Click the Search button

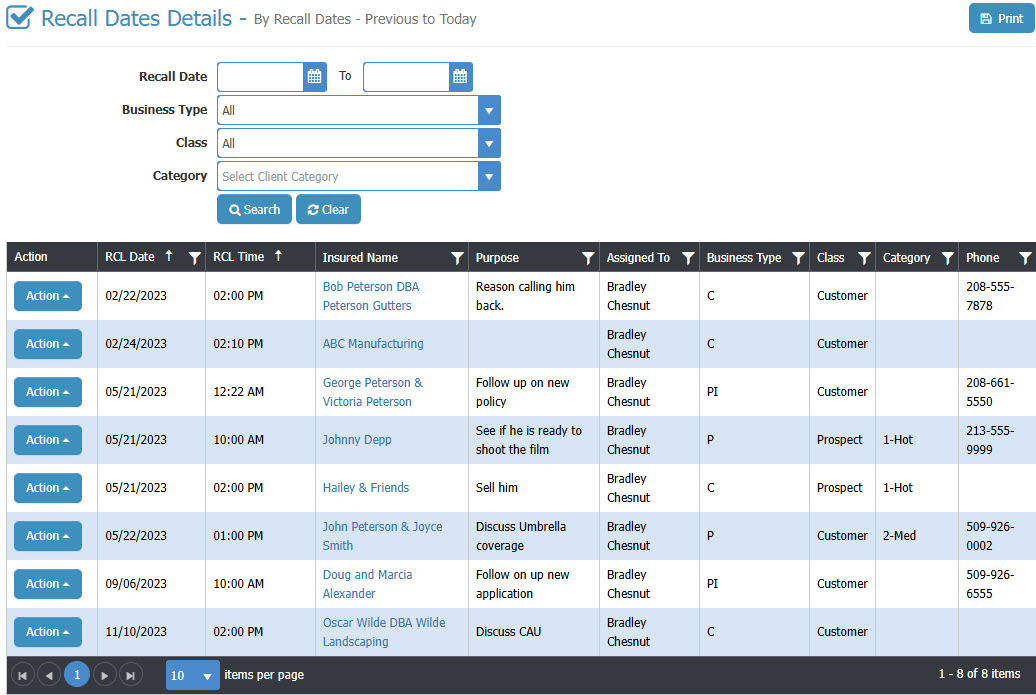click(x=254, y=210)
